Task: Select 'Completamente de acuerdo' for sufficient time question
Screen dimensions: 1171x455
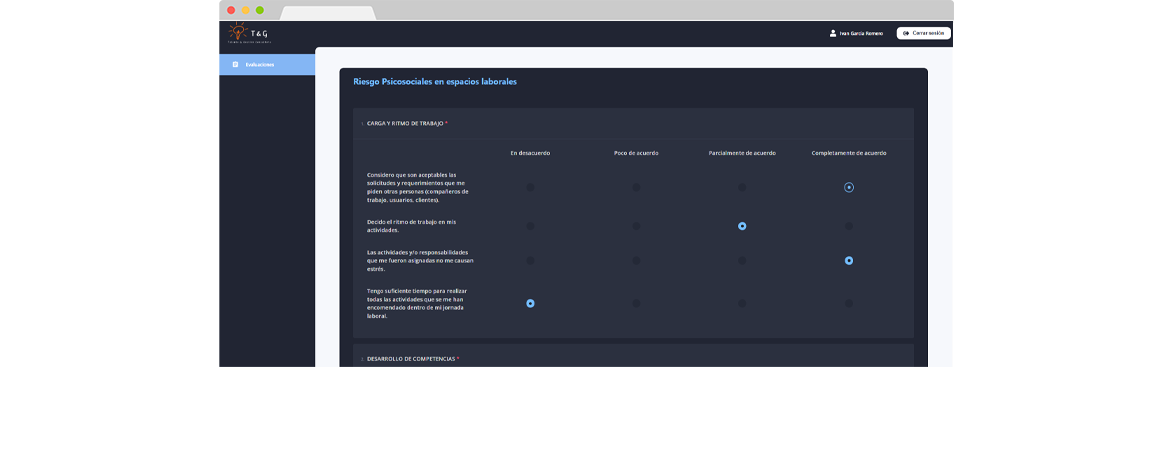Action: [x=849, y=303]
